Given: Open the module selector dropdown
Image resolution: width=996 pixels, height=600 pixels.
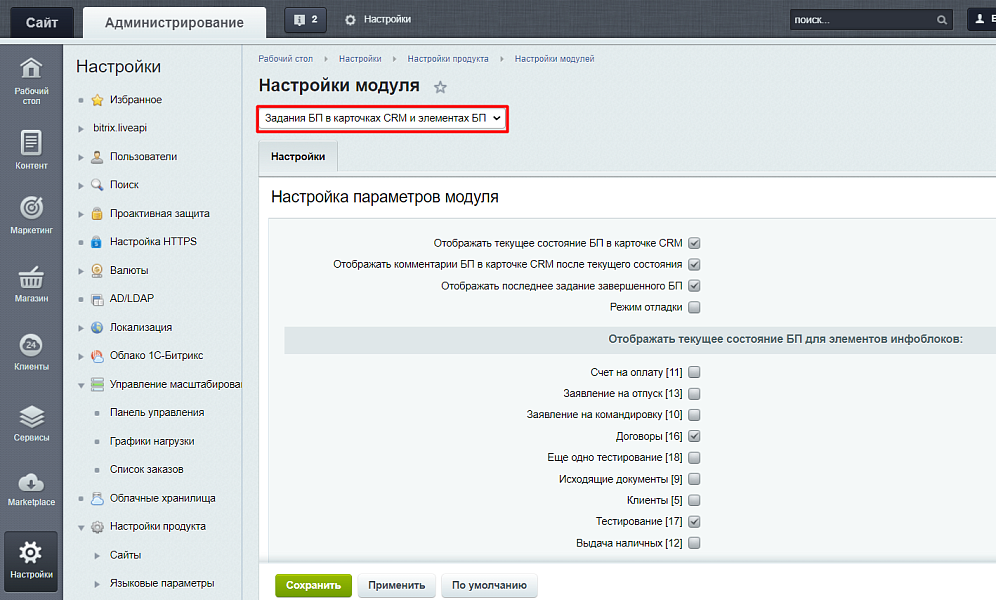Looking at the screenshot, I should 382,119.
